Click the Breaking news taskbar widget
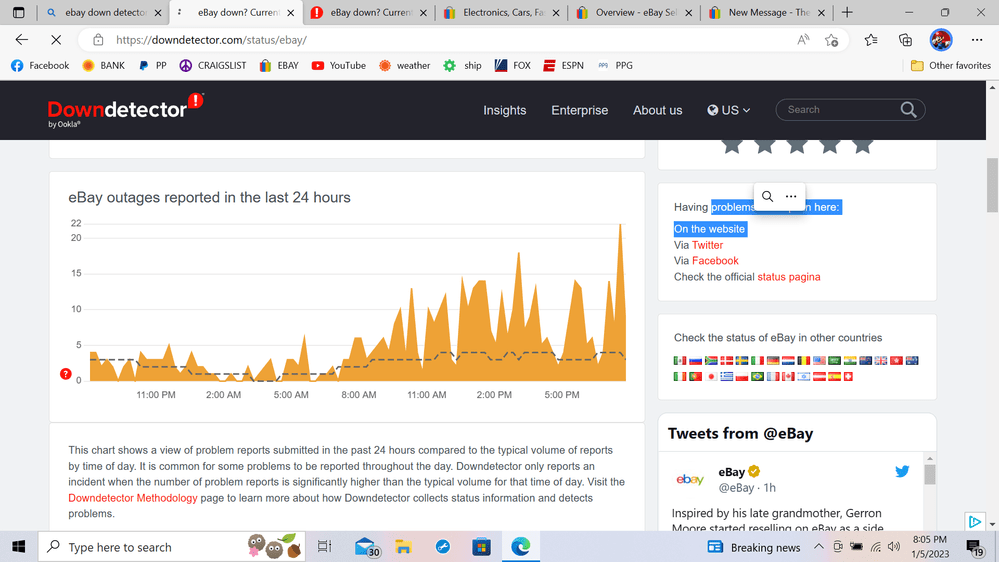Image resolution: width=999 pixels, height=562 pixels. click(754, 547)
